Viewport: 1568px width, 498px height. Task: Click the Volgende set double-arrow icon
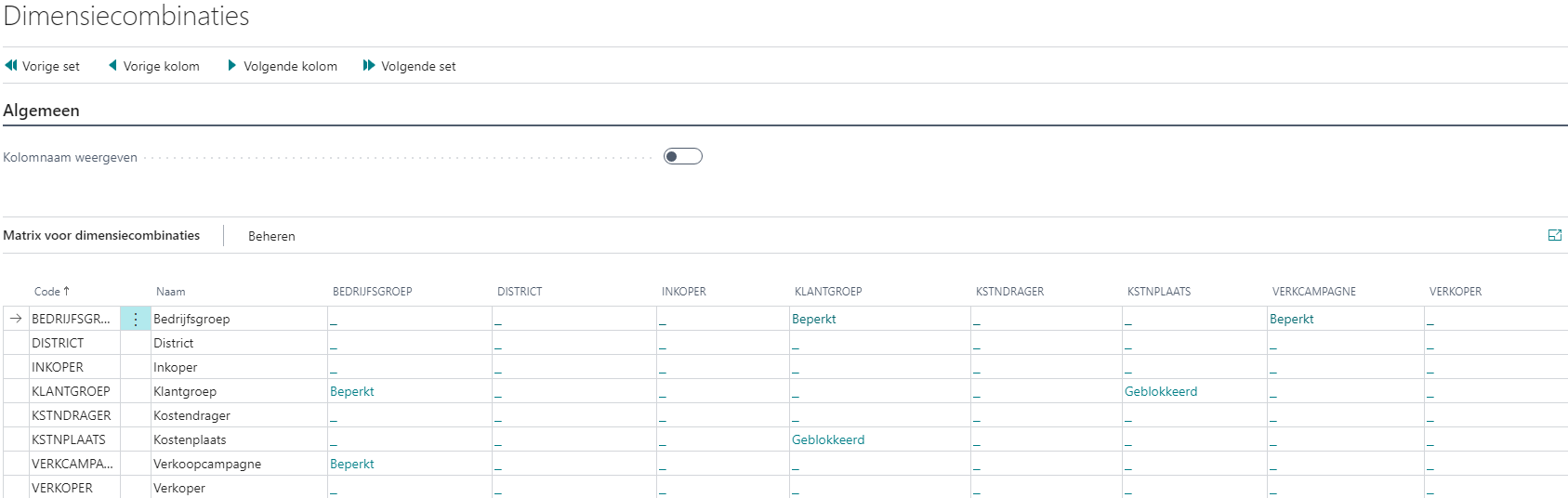pos(369,65)
